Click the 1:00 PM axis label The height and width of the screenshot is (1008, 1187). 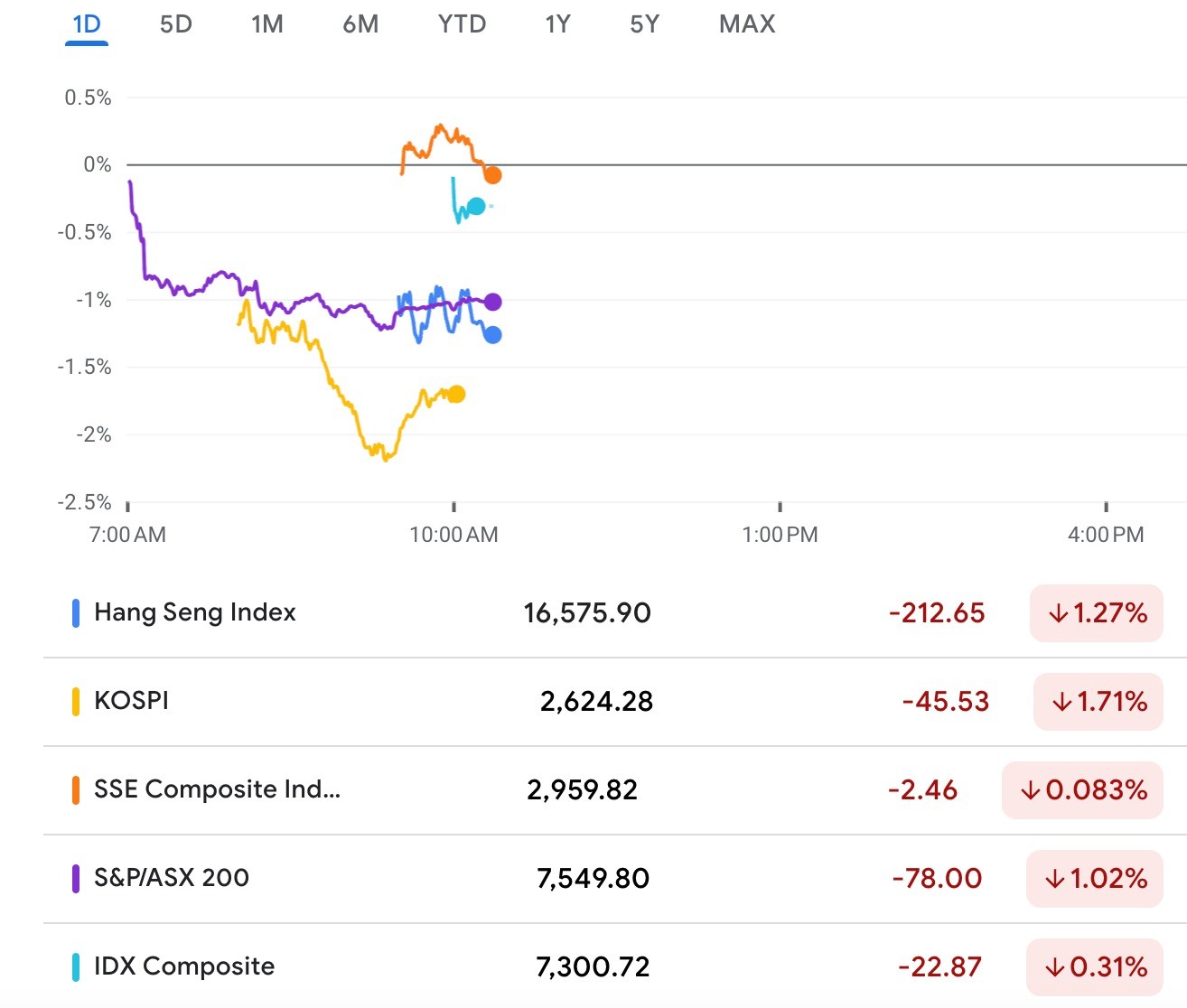[780, 535]
